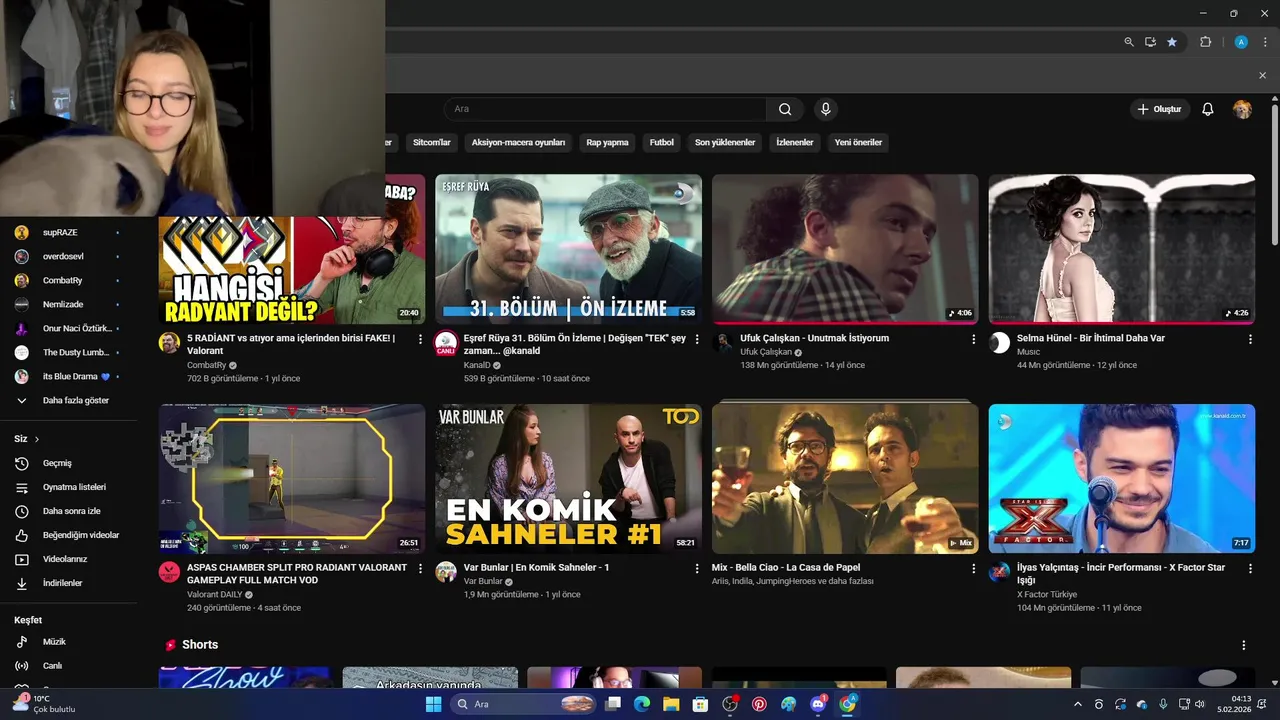Open İlyas Yalçıntaş İncir Performansı title
Image resolution: width=1280 pixels, height=720 pixels.
(1121, 574)
